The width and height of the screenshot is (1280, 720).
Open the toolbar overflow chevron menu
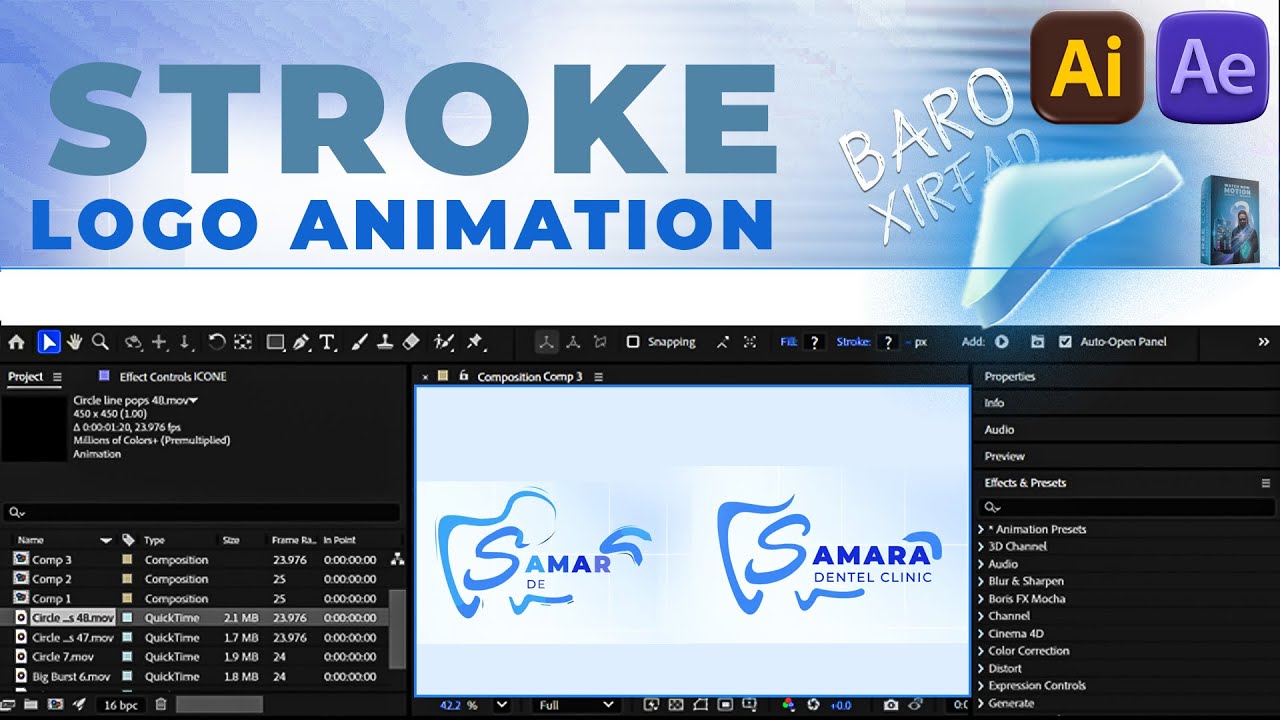tap(1263, 342)
